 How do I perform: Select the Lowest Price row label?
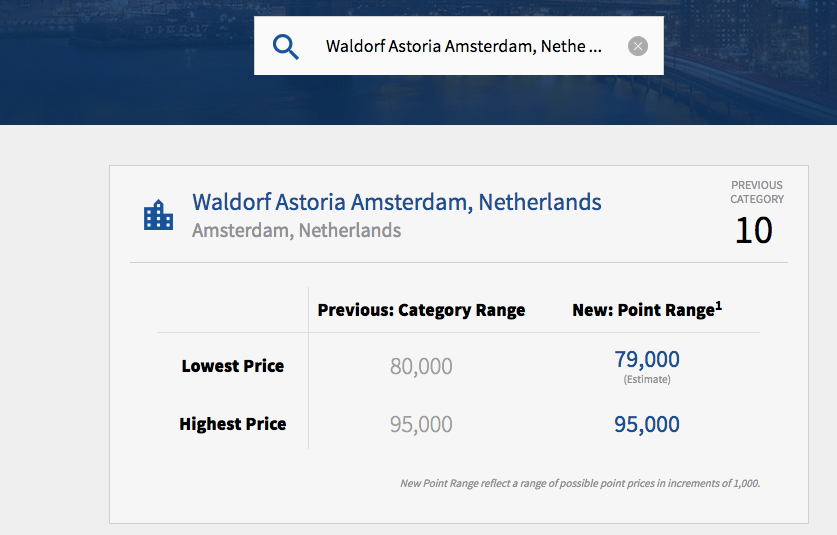232,366
